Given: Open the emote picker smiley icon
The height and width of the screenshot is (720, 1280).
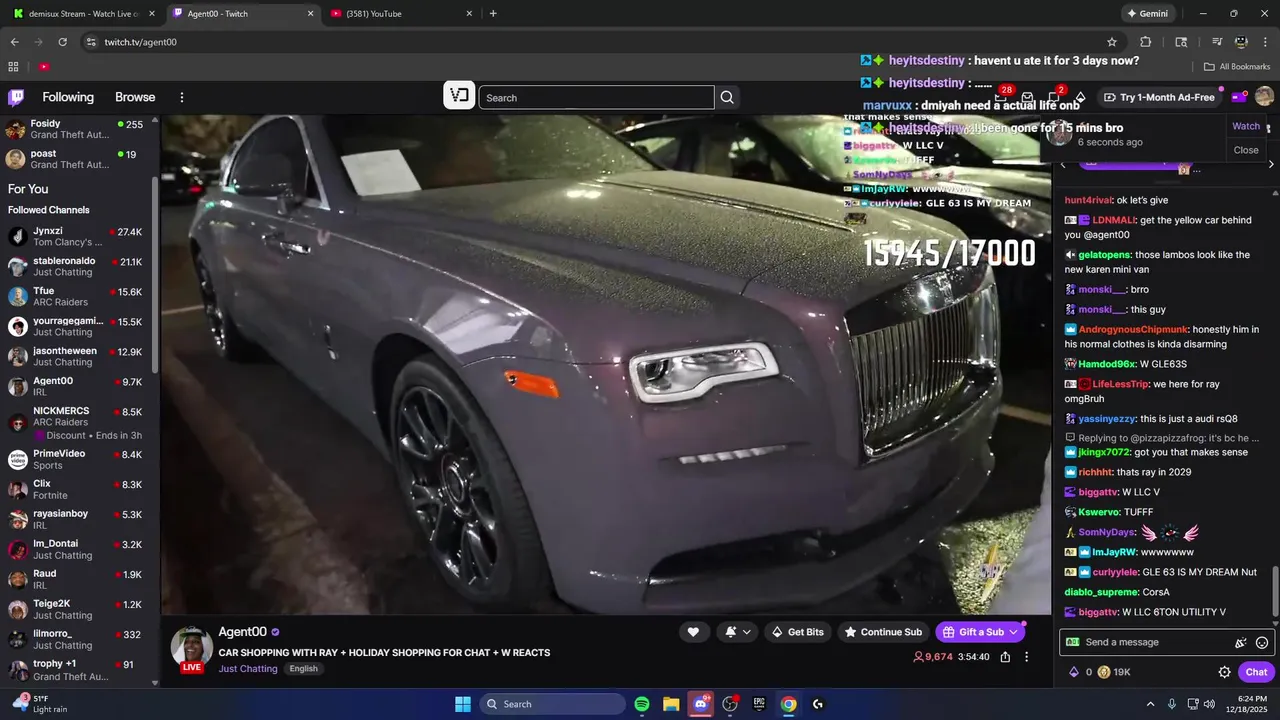Looking at the screenshot, I should tap(1262, 643).
